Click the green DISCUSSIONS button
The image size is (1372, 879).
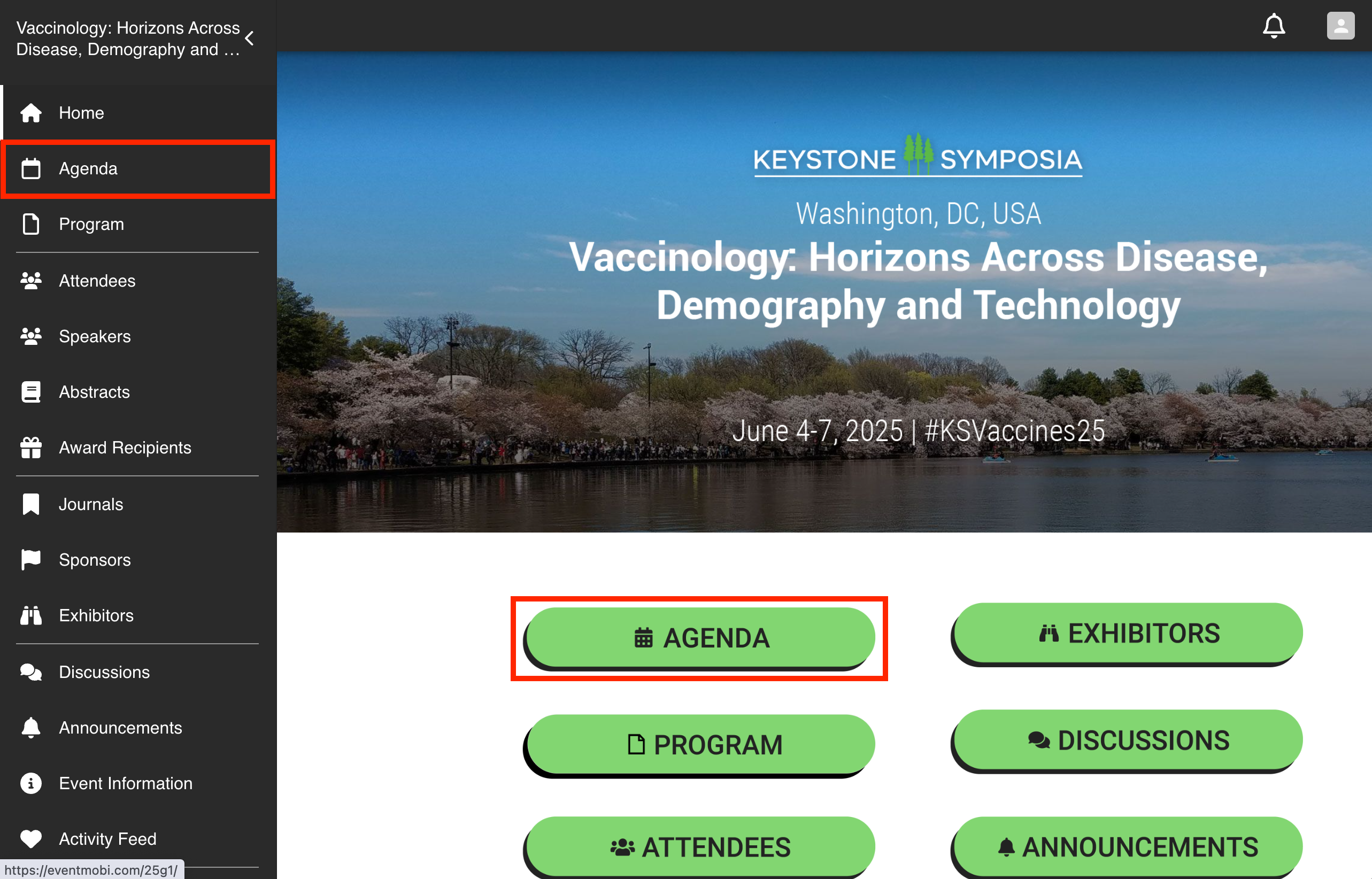click(1128, 741)
